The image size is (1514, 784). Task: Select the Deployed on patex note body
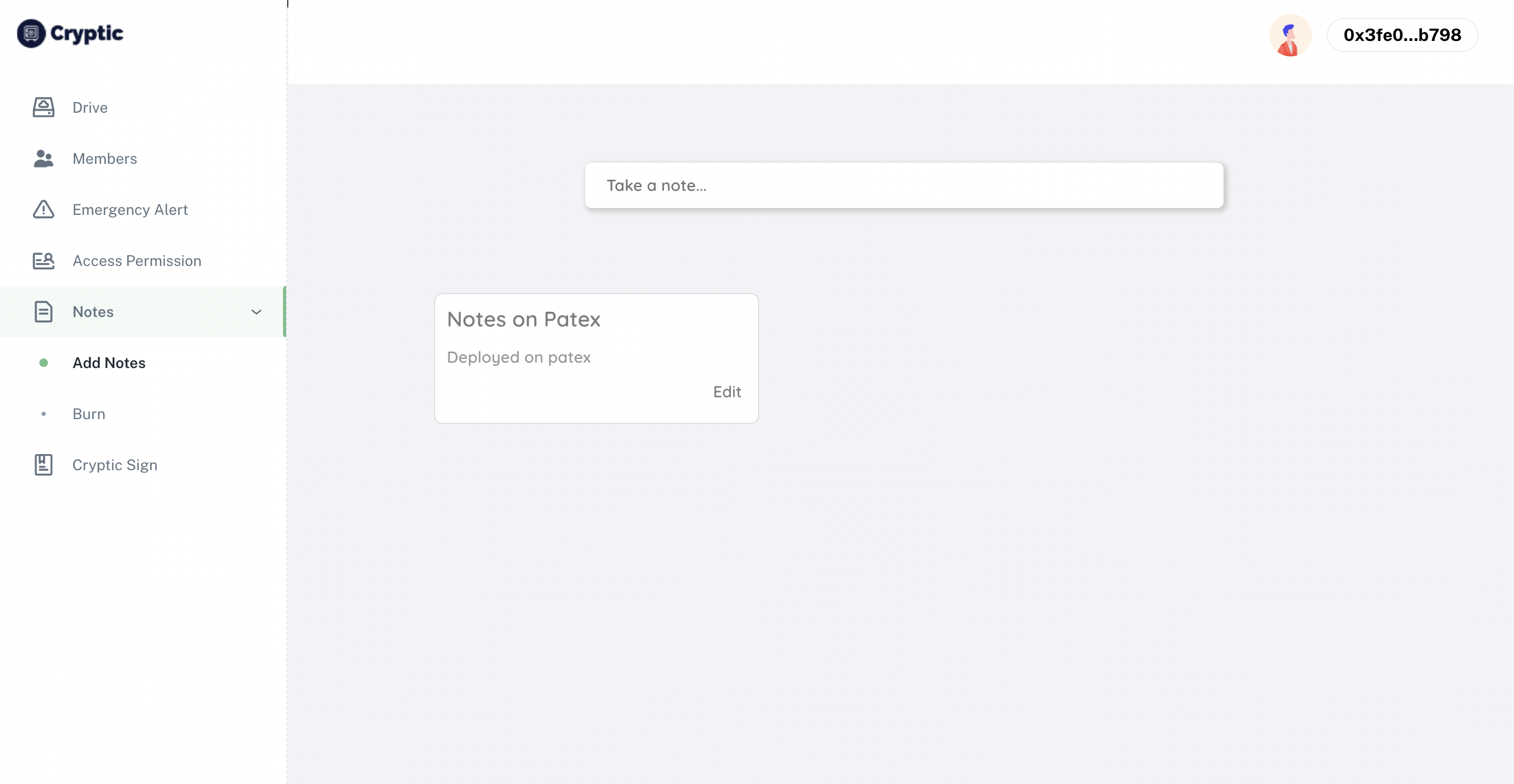pyautogui.click(x=519, y=357)
